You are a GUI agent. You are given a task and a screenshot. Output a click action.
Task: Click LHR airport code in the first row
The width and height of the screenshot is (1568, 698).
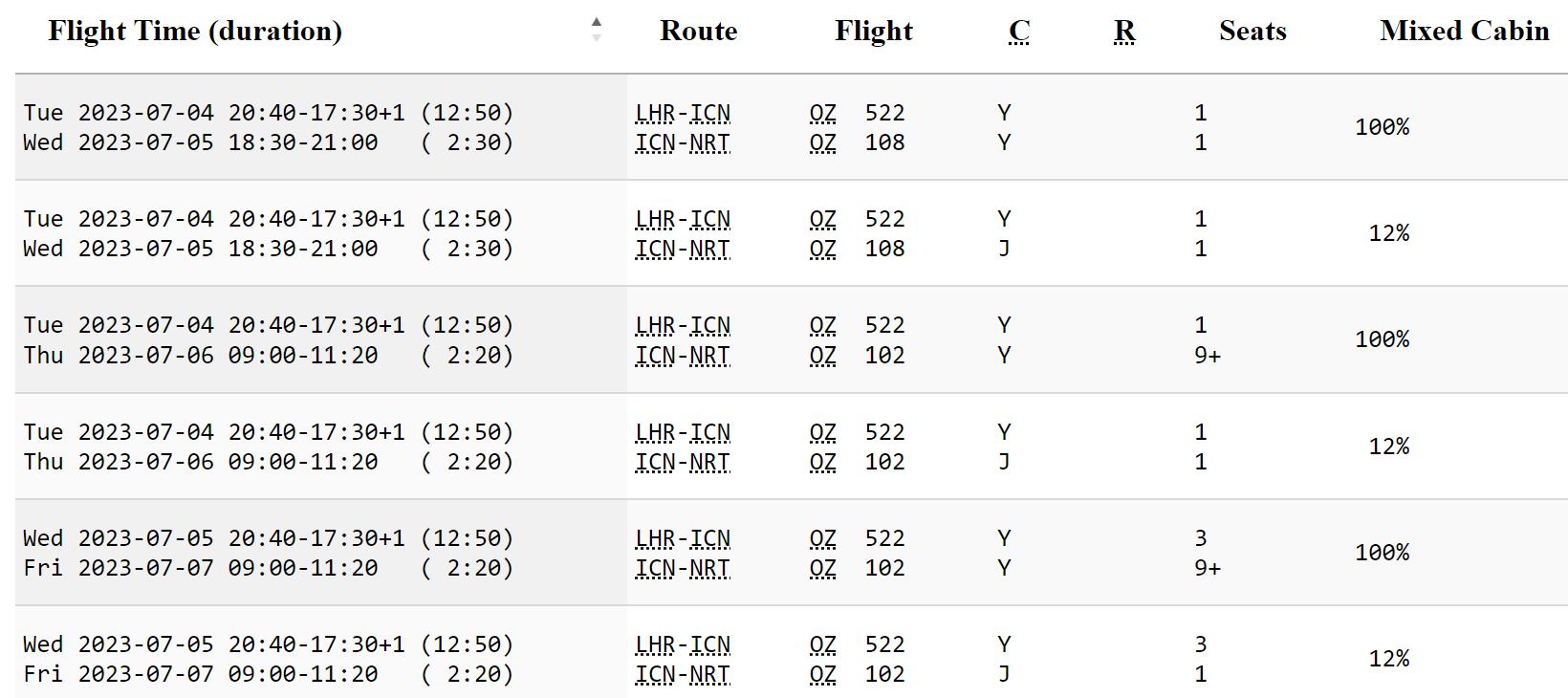point(655,113)
